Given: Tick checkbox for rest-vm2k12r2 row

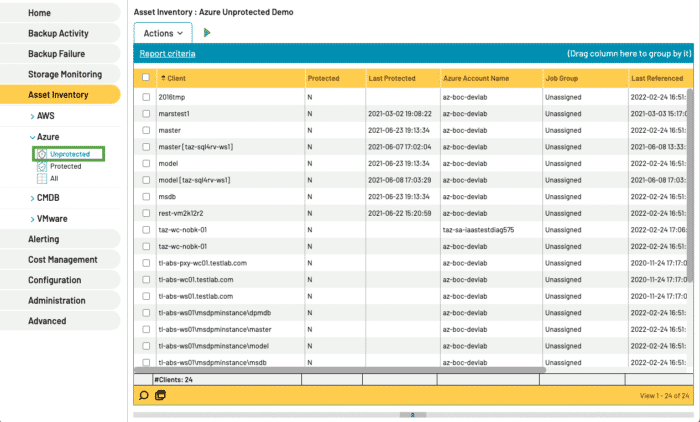Looking at the screenshot, I should coord(146,213).
